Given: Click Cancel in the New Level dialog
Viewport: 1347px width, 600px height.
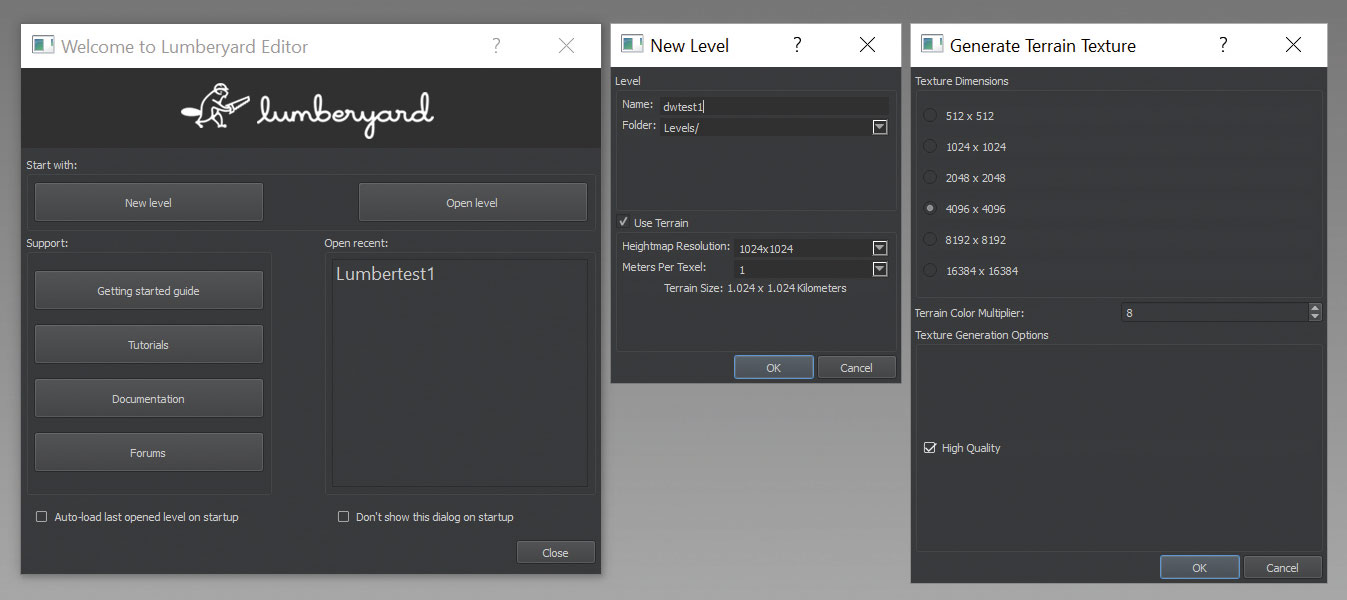Looking at the screenshot, I should click(x=856, y=367).
